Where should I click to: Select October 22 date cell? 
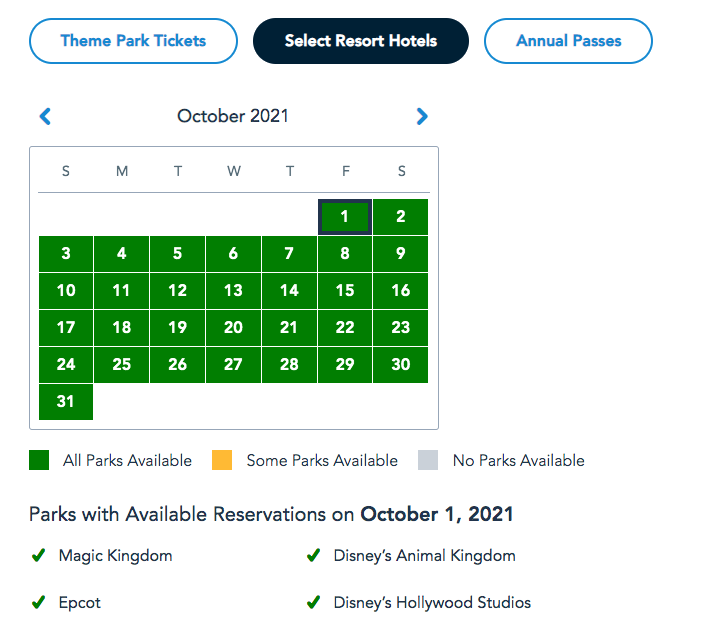(x=345, y=327)
